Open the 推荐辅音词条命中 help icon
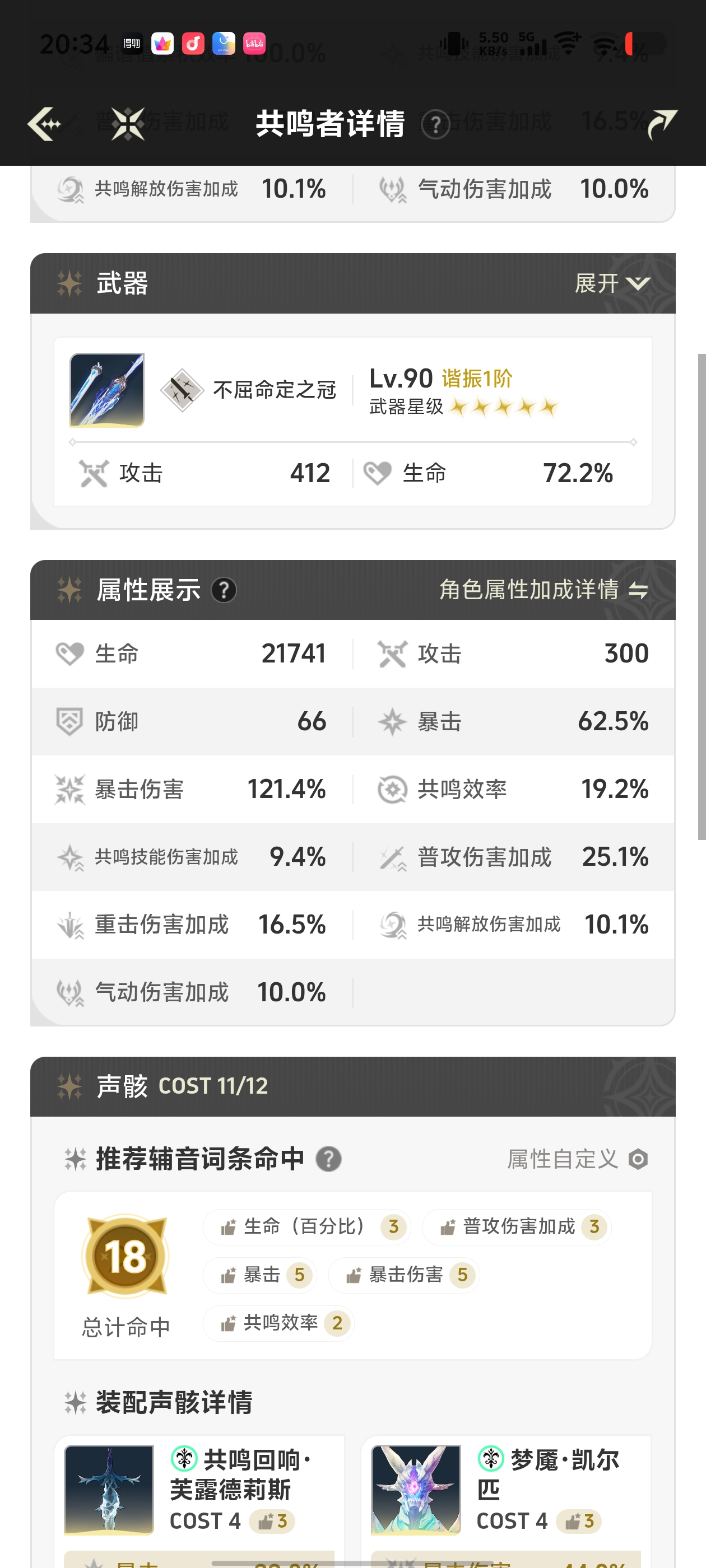Viewport: 706px width, 1568px height. pos(328,1159)
